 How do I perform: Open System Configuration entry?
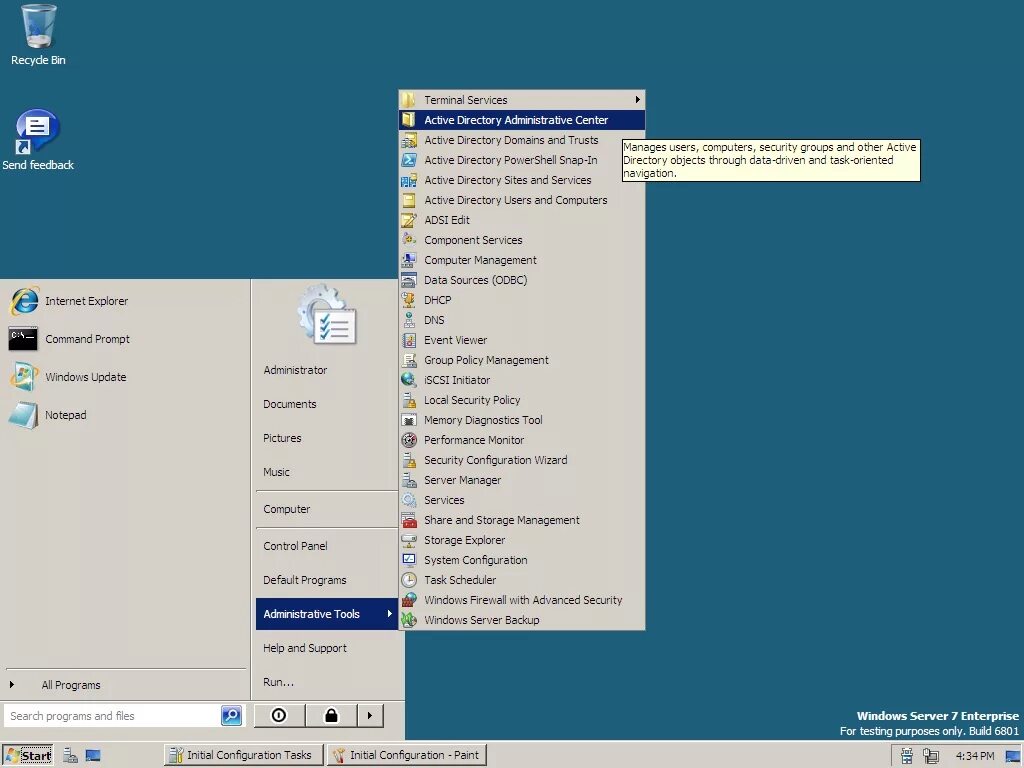tap(522, 560)
